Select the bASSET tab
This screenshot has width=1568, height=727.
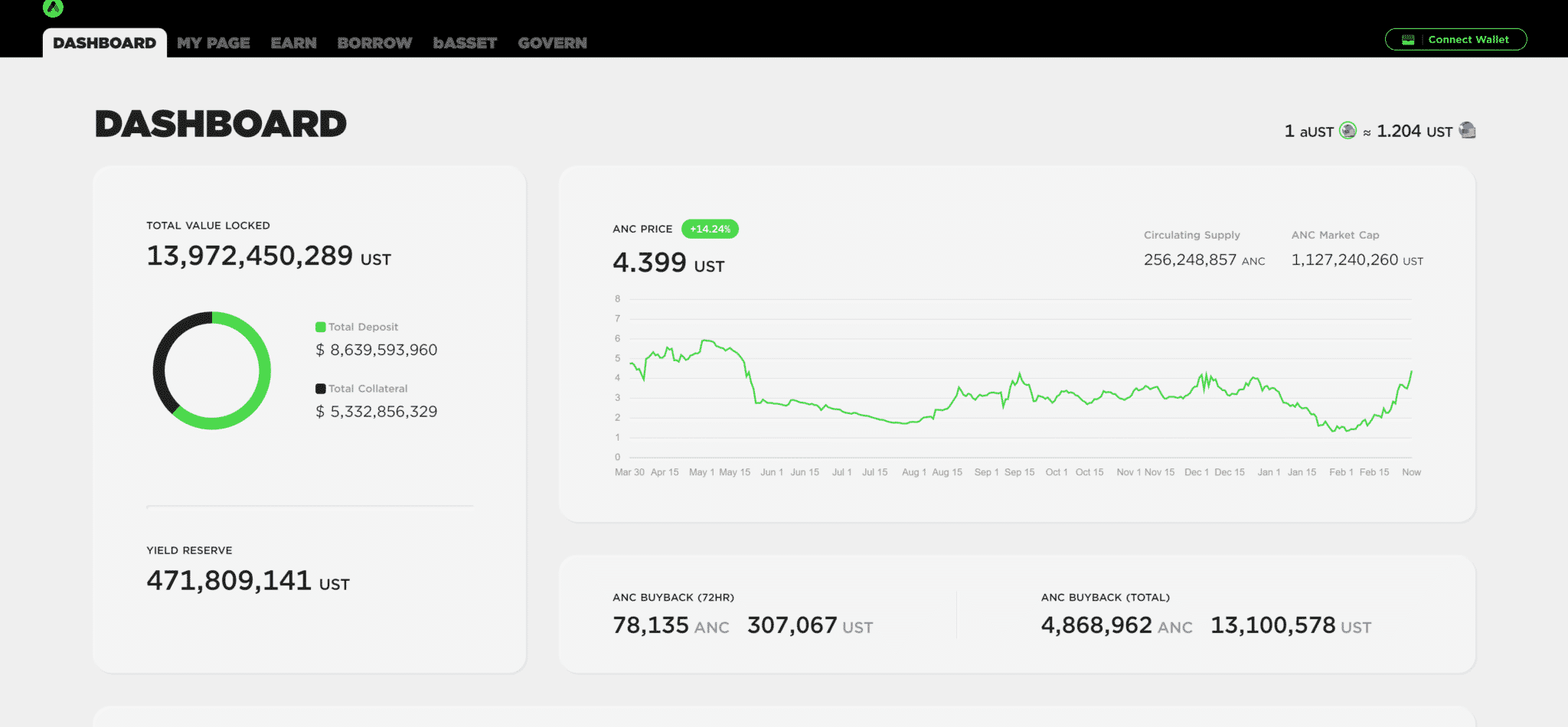[x=465, y=43]
